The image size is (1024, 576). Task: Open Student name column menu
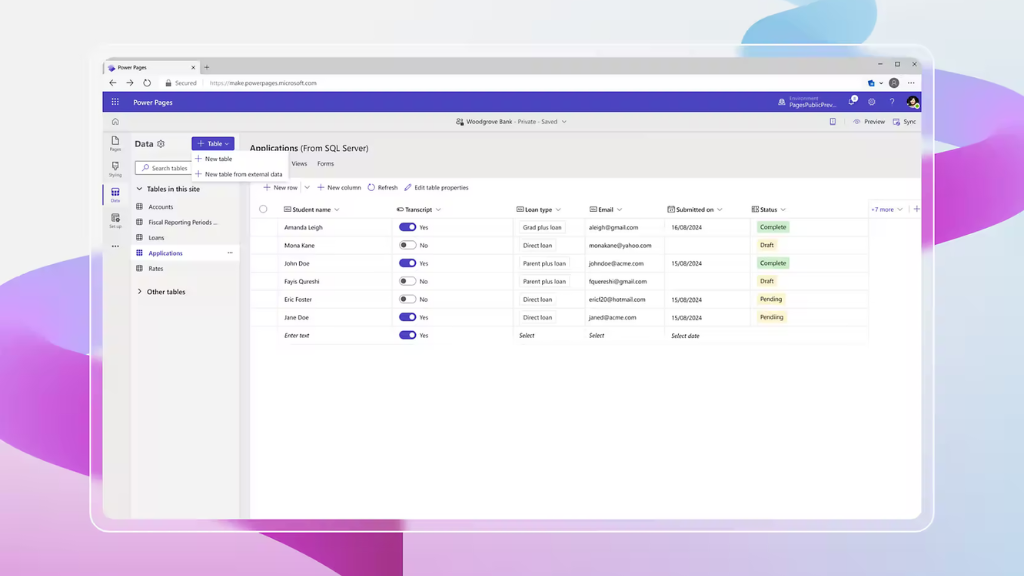coord(337,210)
